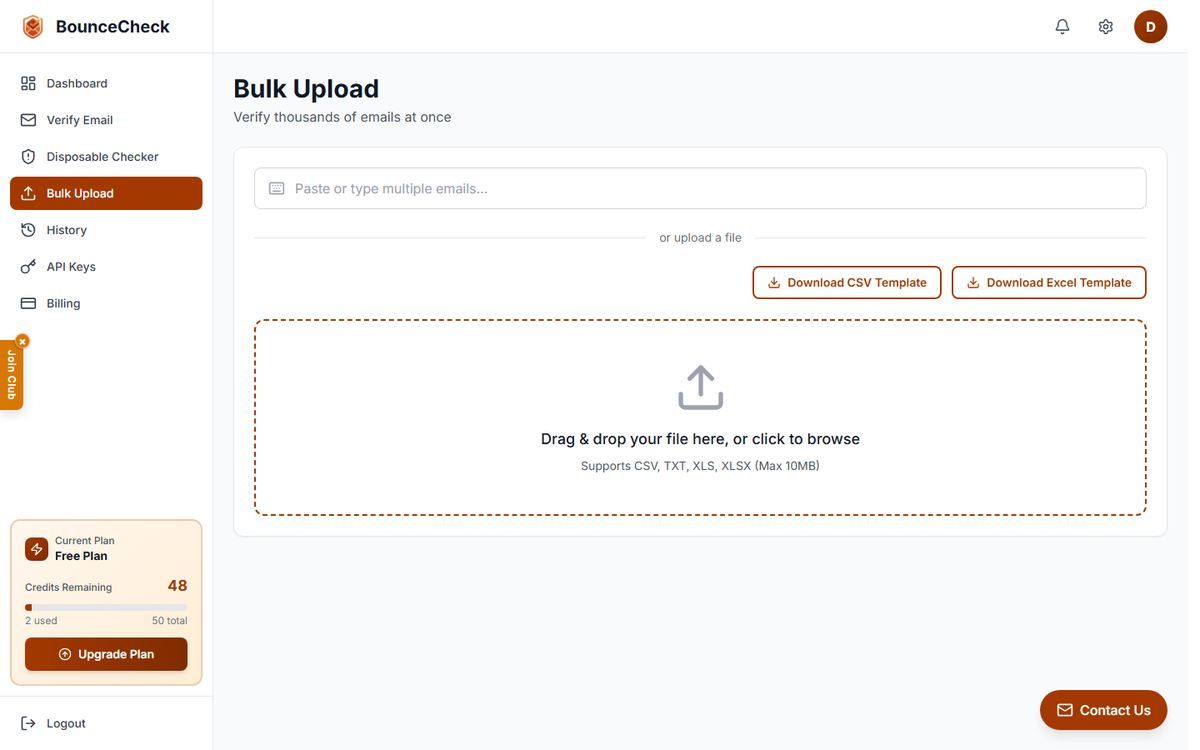Viewport: 1200px width, 750px height.
Task: Open notifications bell icon
Action: 1062,27
